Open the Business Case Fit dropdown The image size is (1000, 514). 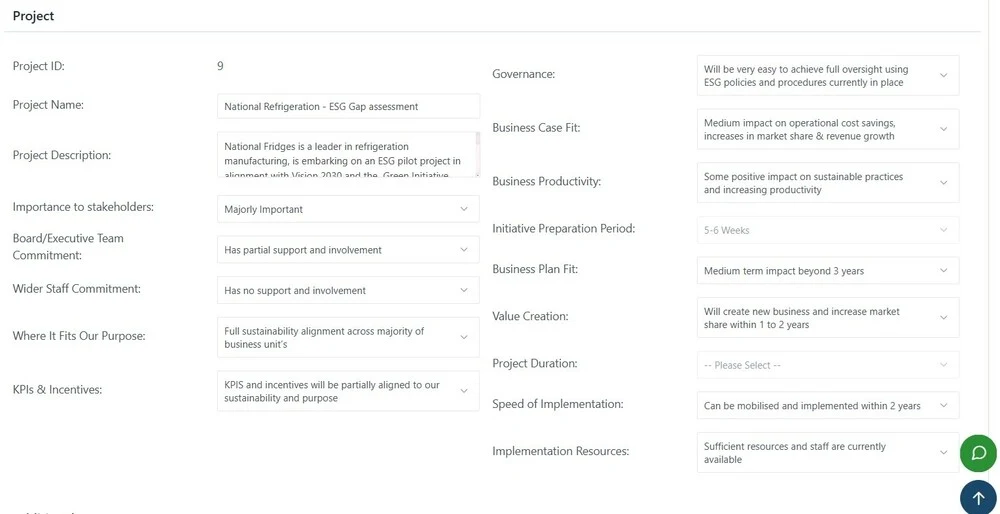(x=827, y=129)
